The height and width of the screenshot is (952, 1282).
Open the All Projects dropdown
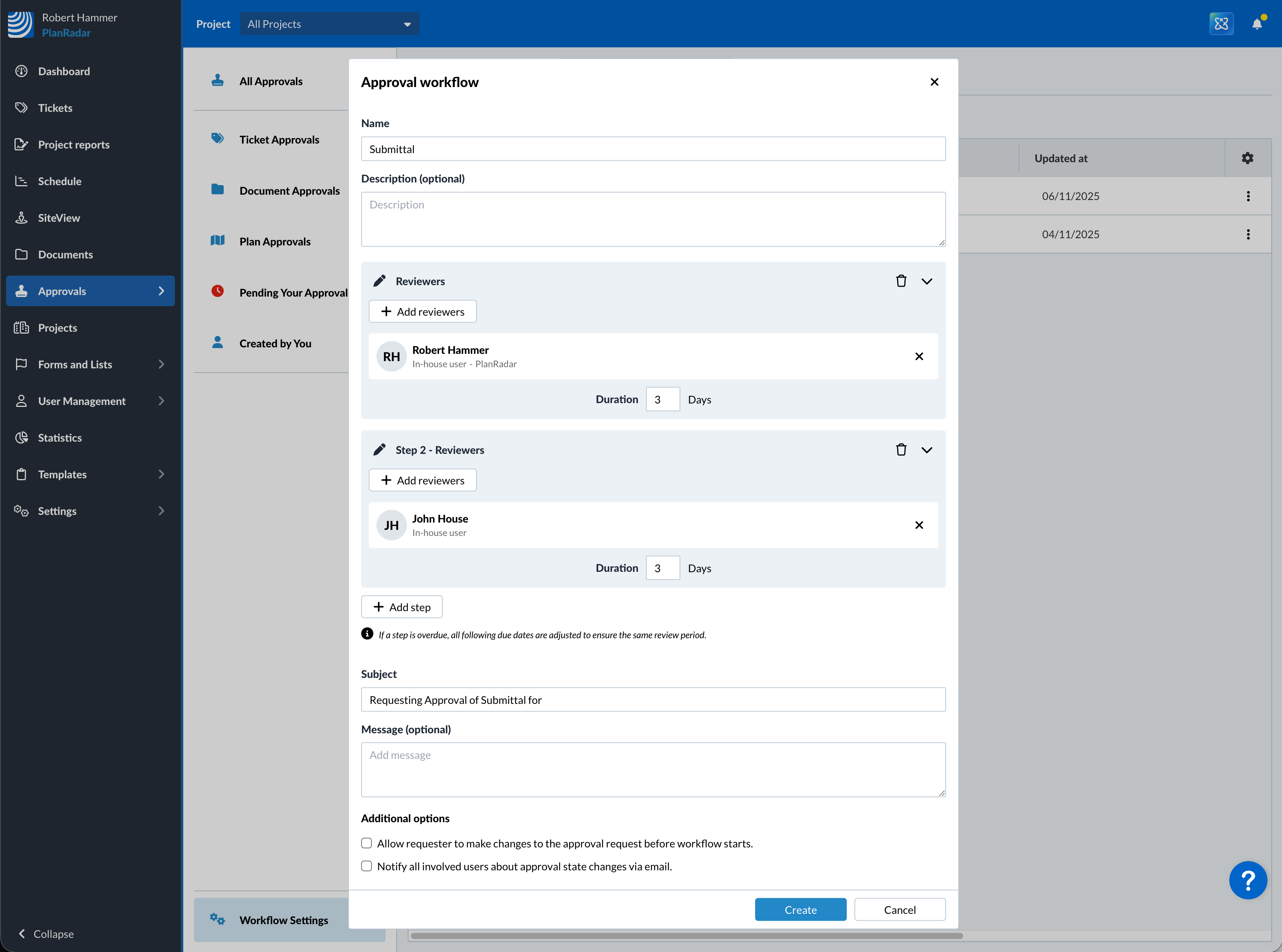click(329, 24)
